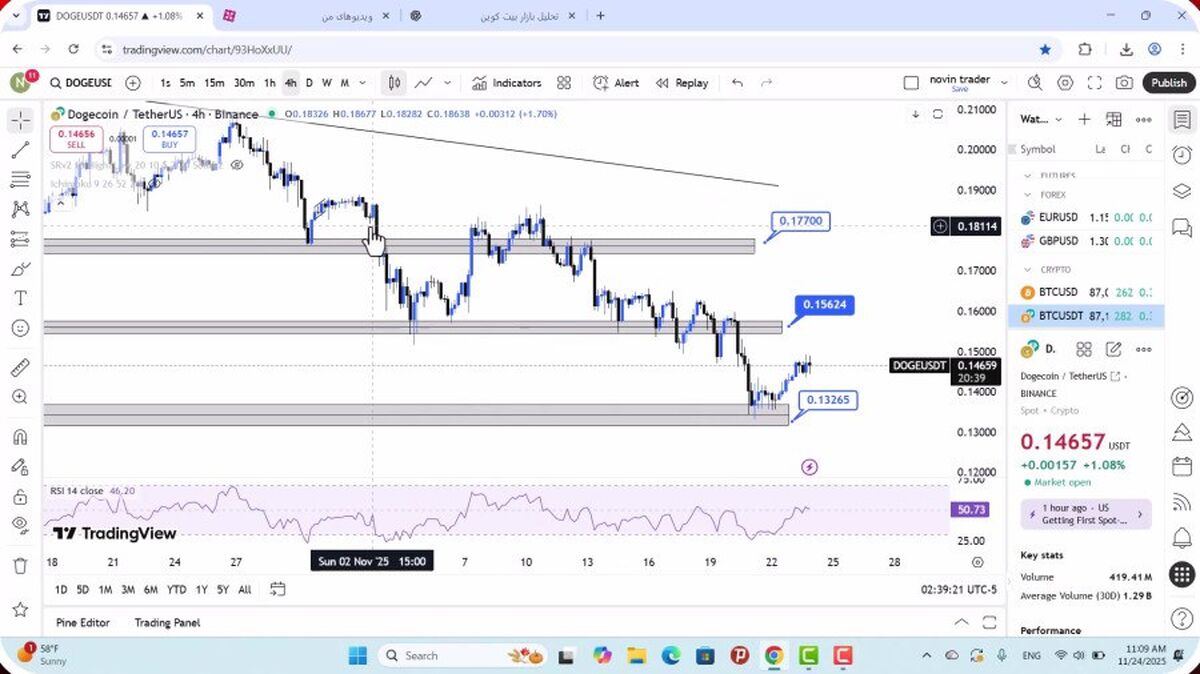The width and height of the screenshot is (1200, 674).
Task: Select EURUSD in the watchlist
Action: (1086, 217)
